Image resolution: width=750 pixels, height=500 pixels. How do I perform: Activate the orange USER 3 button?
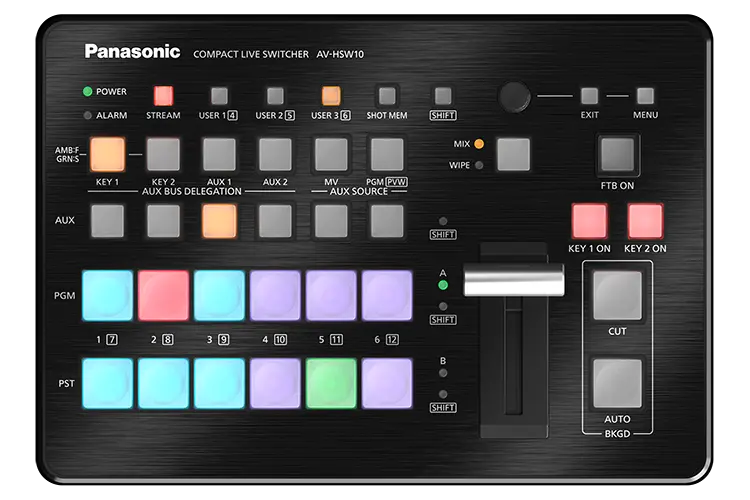pyautogui.click(x=331, y=96)
